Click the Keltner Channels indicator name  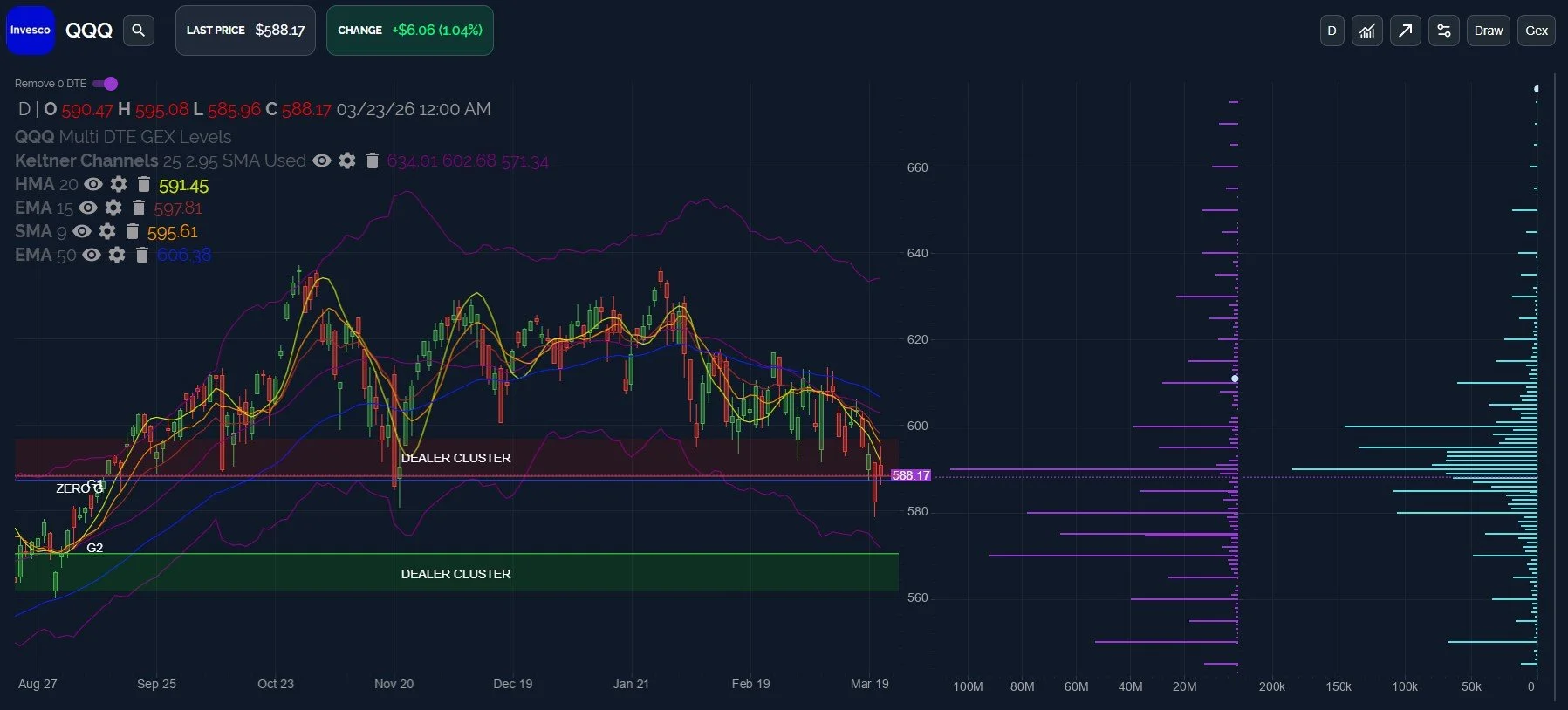pyautogui.click(x=86, y=160)
